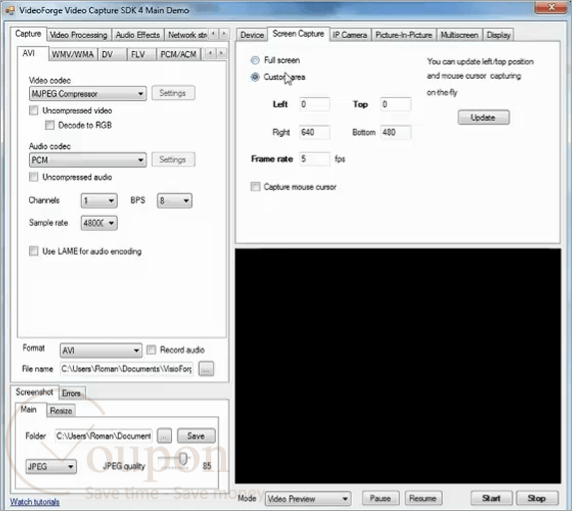Browse for output file name
Viewport: 572px width, 511px height.
pyautogui.click(x=206, y=369)
